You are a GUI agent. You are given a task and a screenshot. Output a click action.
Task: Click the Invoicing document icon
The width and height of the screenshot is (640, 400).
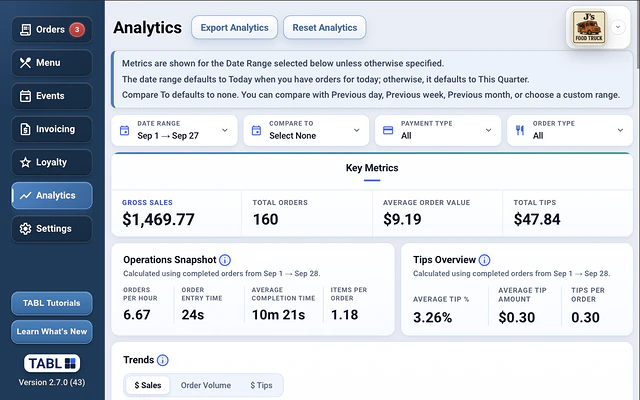click(x=25, y=129)
